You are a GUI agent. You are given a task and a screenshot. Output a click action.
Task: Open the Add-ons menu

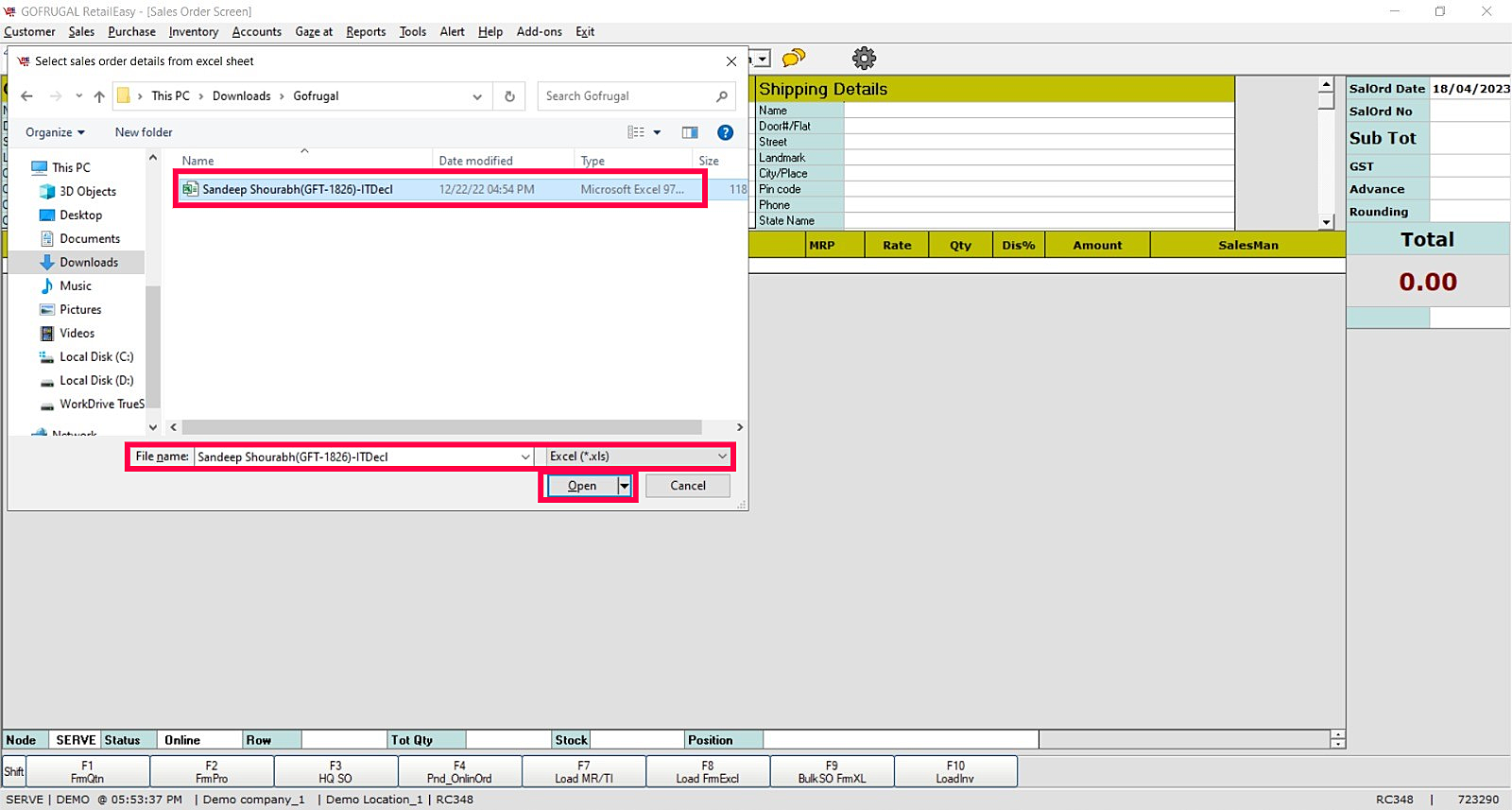[x=539, y=31]
